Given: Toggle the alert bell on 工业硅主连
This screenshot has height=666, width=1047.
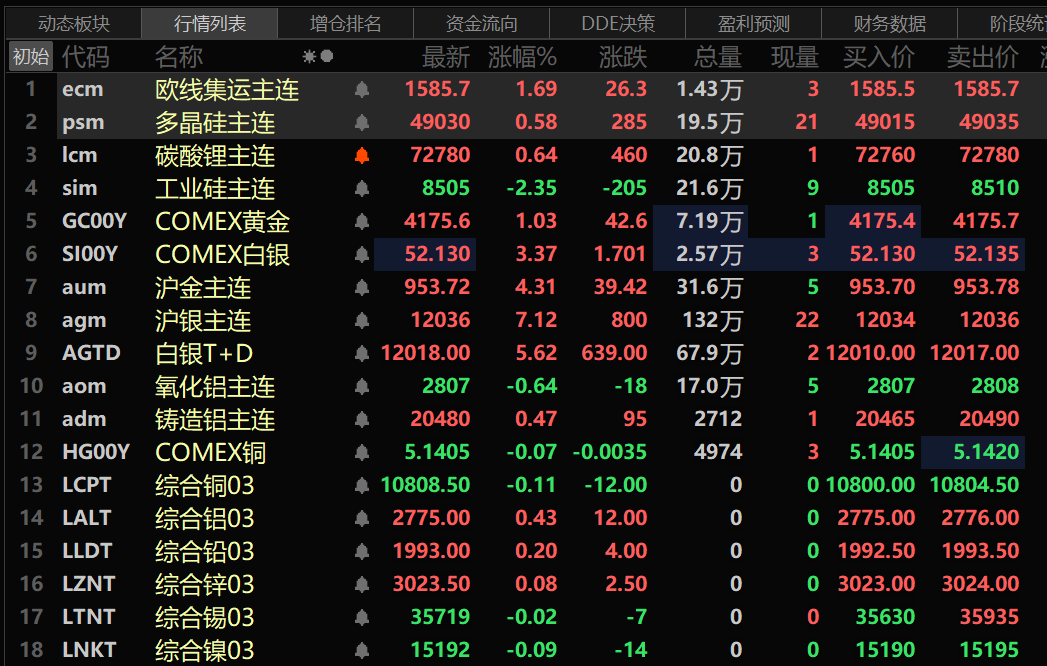Looking at the screenshot, I should pyautogui.click(x=362, y=189).
